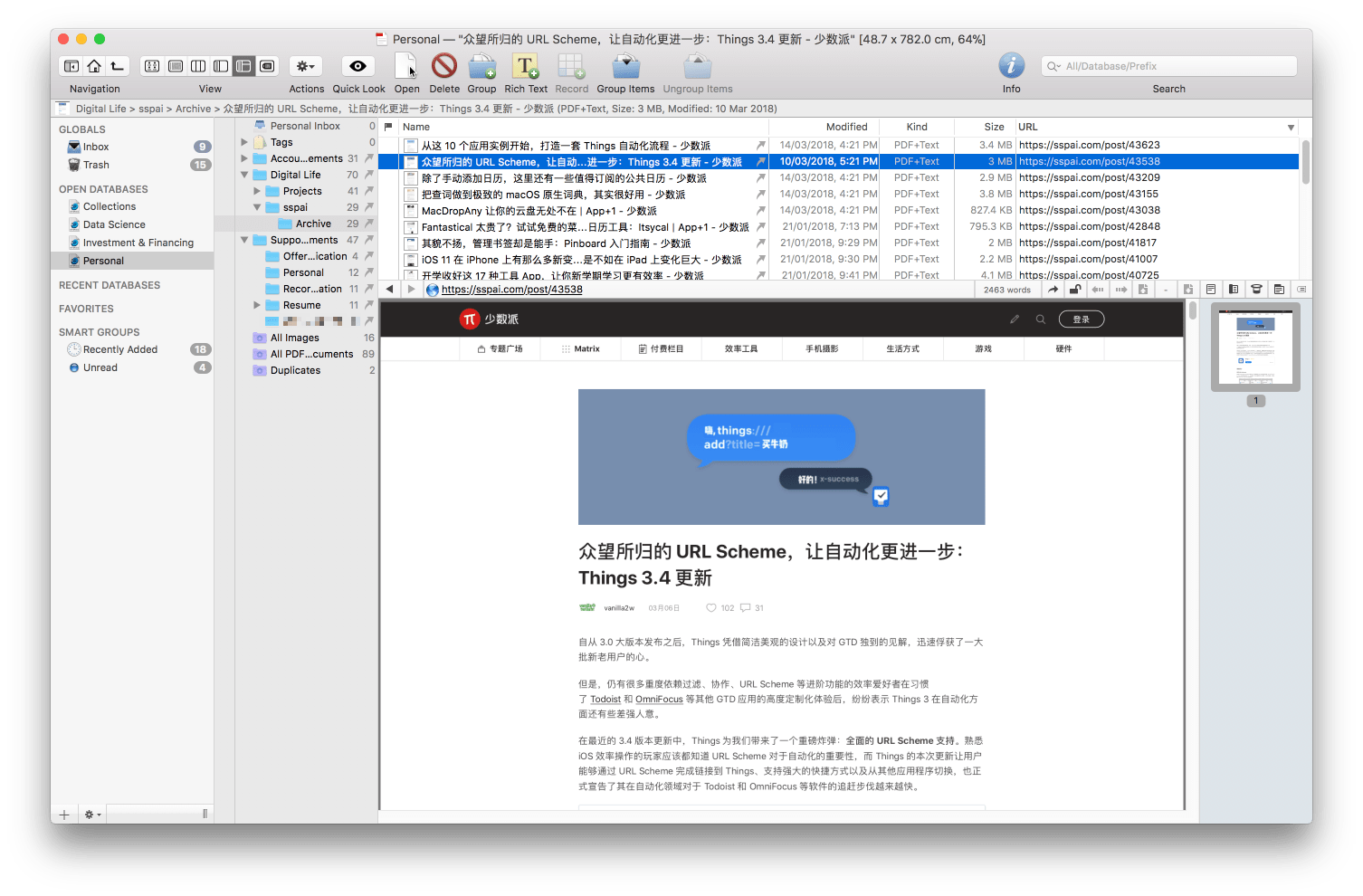The image size is (1363, 896).
Task: Click the Delete toolbar icon
Action: pyautogui.click(x=443, y=66)
